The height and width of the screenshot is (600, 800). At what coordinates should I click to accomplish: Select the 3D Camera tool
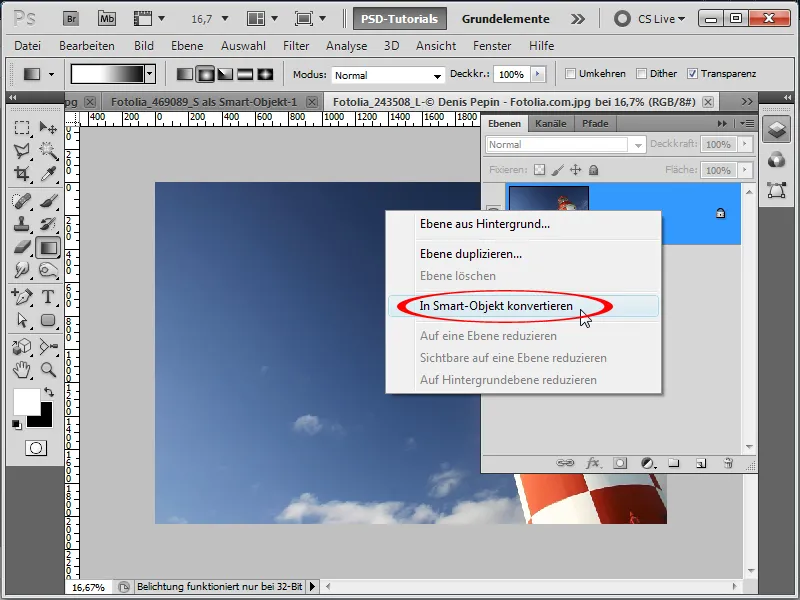point(48,347)
